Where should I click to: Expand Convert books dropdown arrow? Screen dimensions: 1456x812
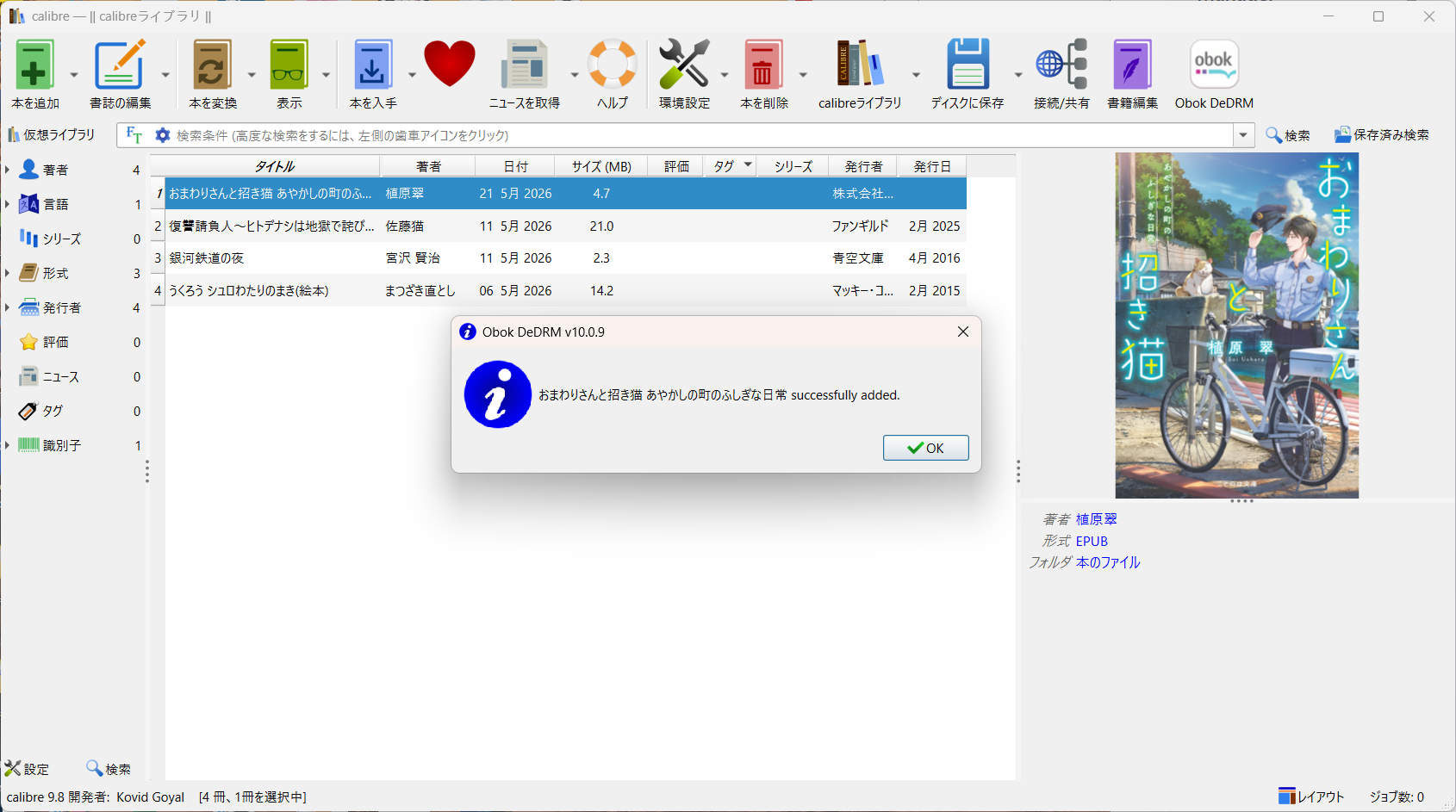coord(252,75)
